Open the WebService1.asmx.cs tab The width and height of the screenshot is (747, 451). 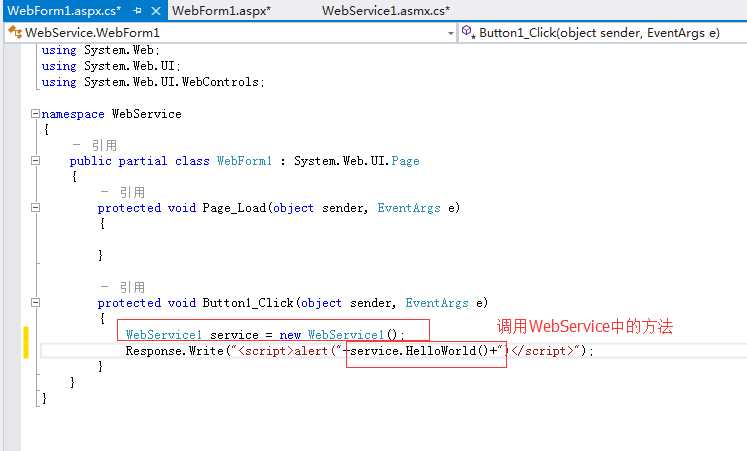click(x=386, y=10)
